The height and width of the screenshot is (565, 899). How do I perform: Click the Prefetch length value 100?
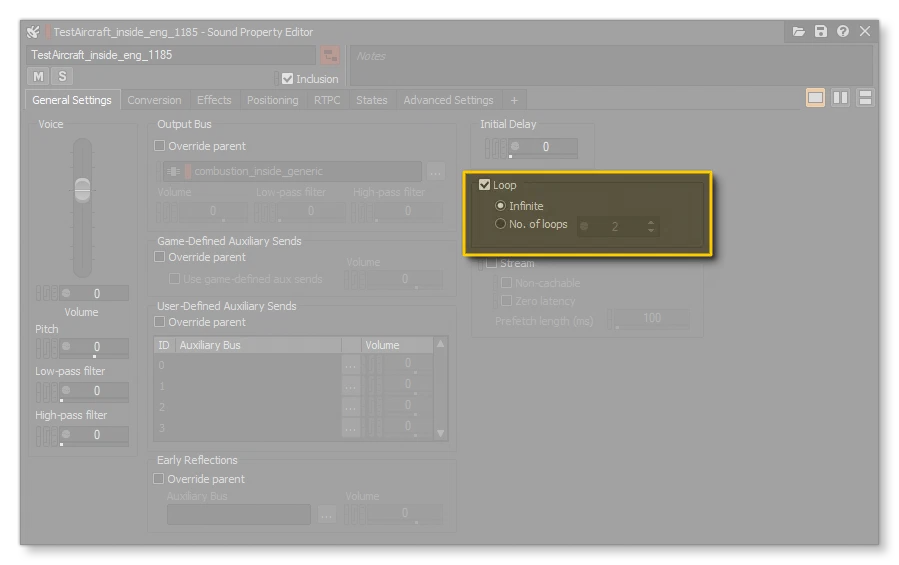(652, 318)
